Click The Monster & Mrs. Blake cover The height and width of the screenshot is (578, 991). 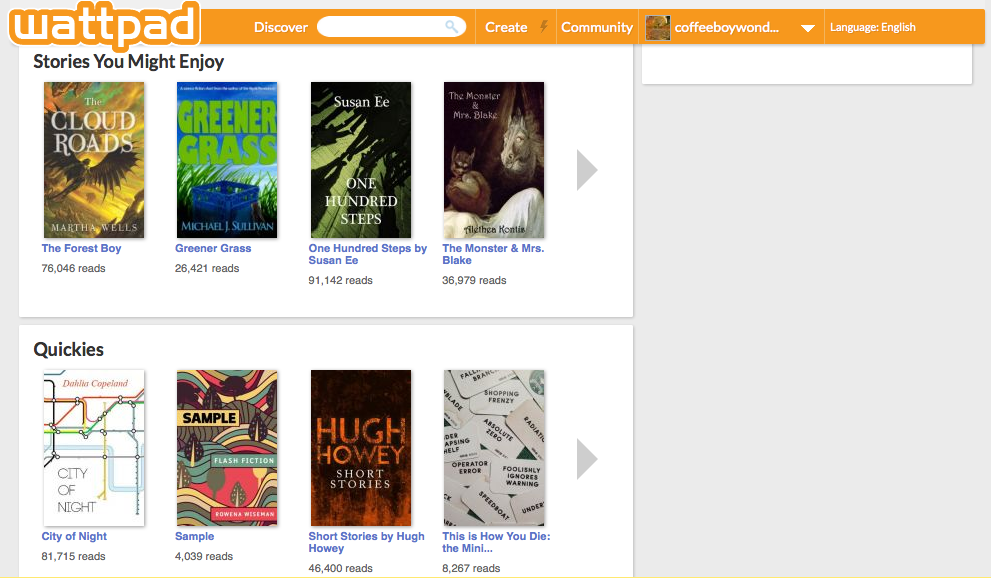[494, 160]
